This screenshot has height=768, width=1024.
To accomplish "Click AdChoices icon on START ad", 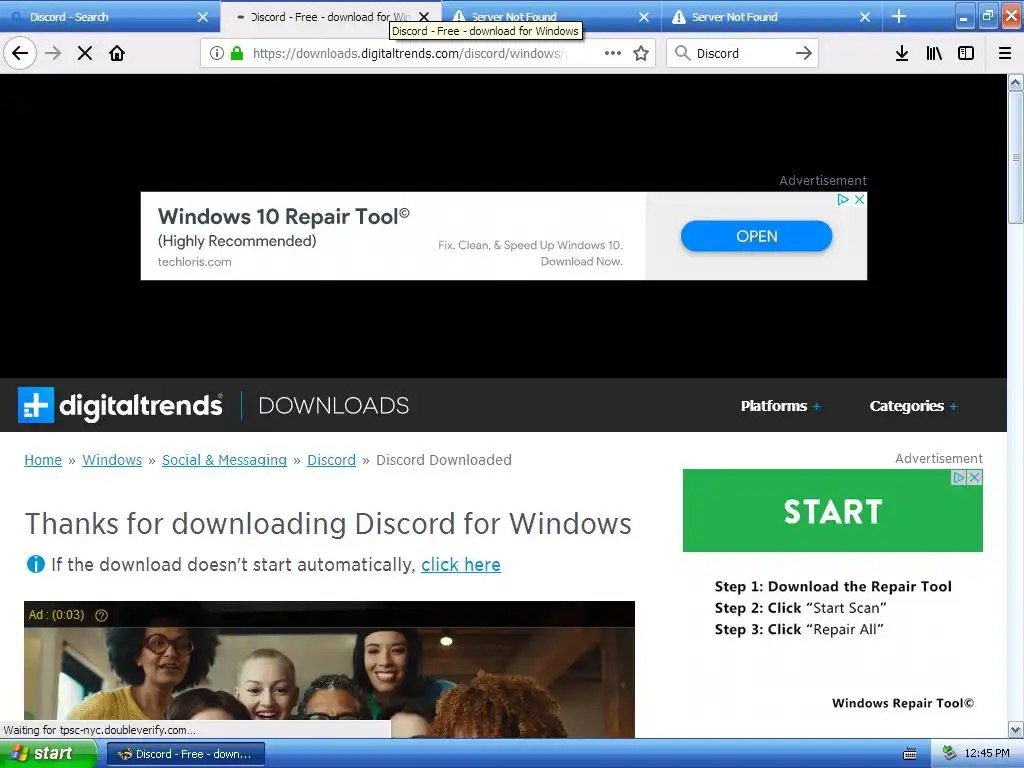I will coord(959,477).
